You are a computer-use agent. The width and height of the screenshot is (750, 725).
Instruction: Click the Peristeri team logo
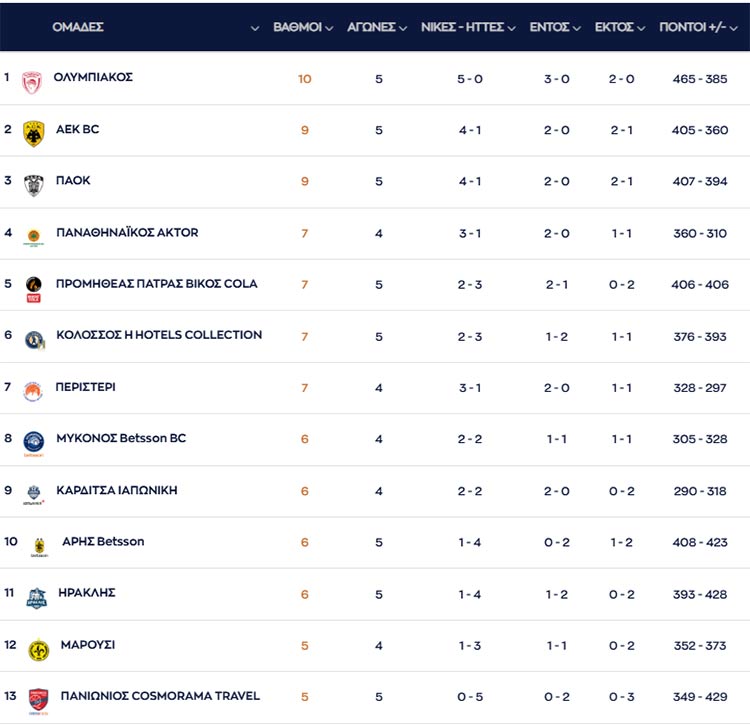34,391
